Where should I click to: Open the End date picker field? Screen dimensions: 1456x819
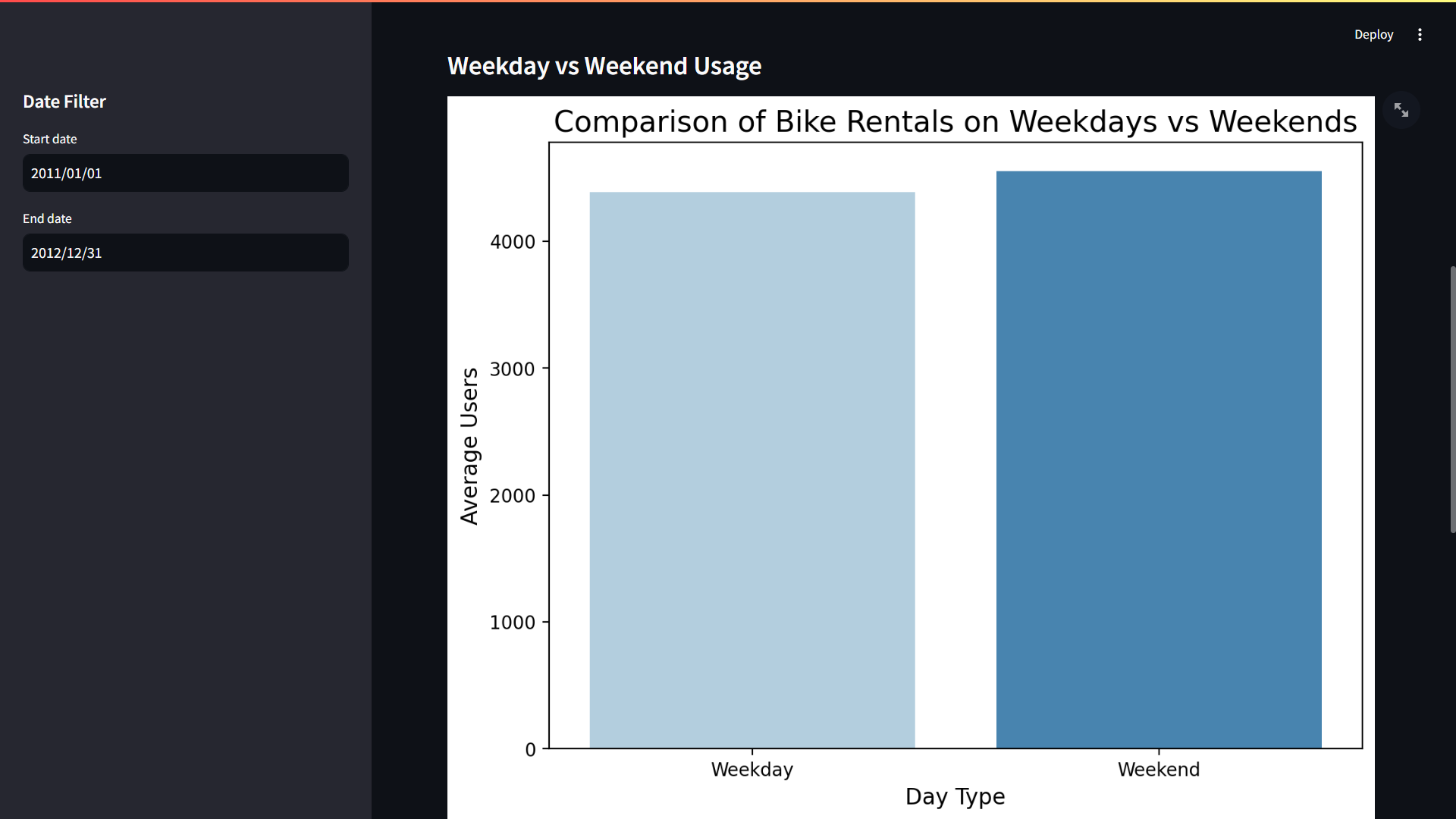click(x=186, y=253)
